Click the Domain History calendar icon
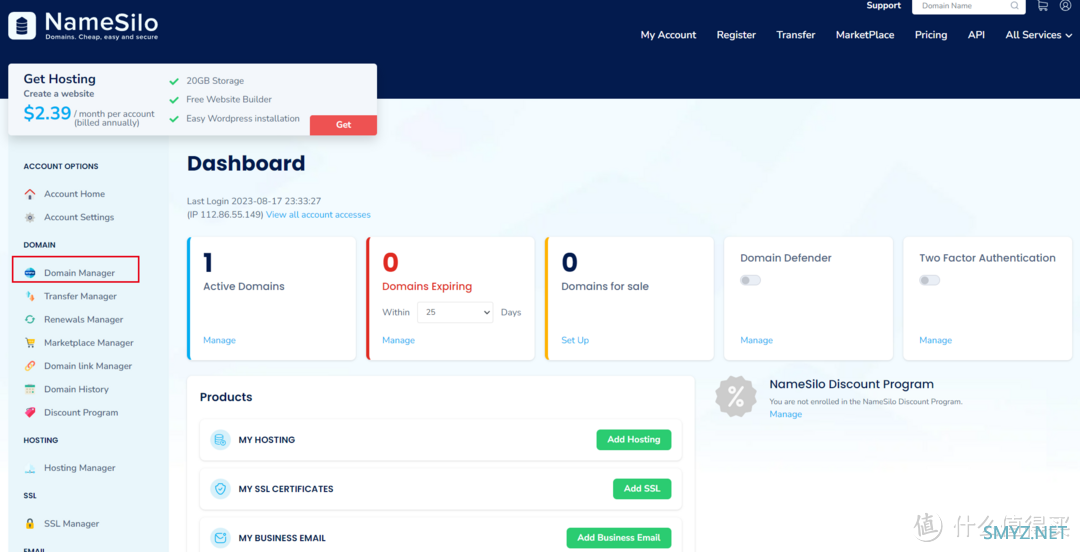 coord(30,389)
